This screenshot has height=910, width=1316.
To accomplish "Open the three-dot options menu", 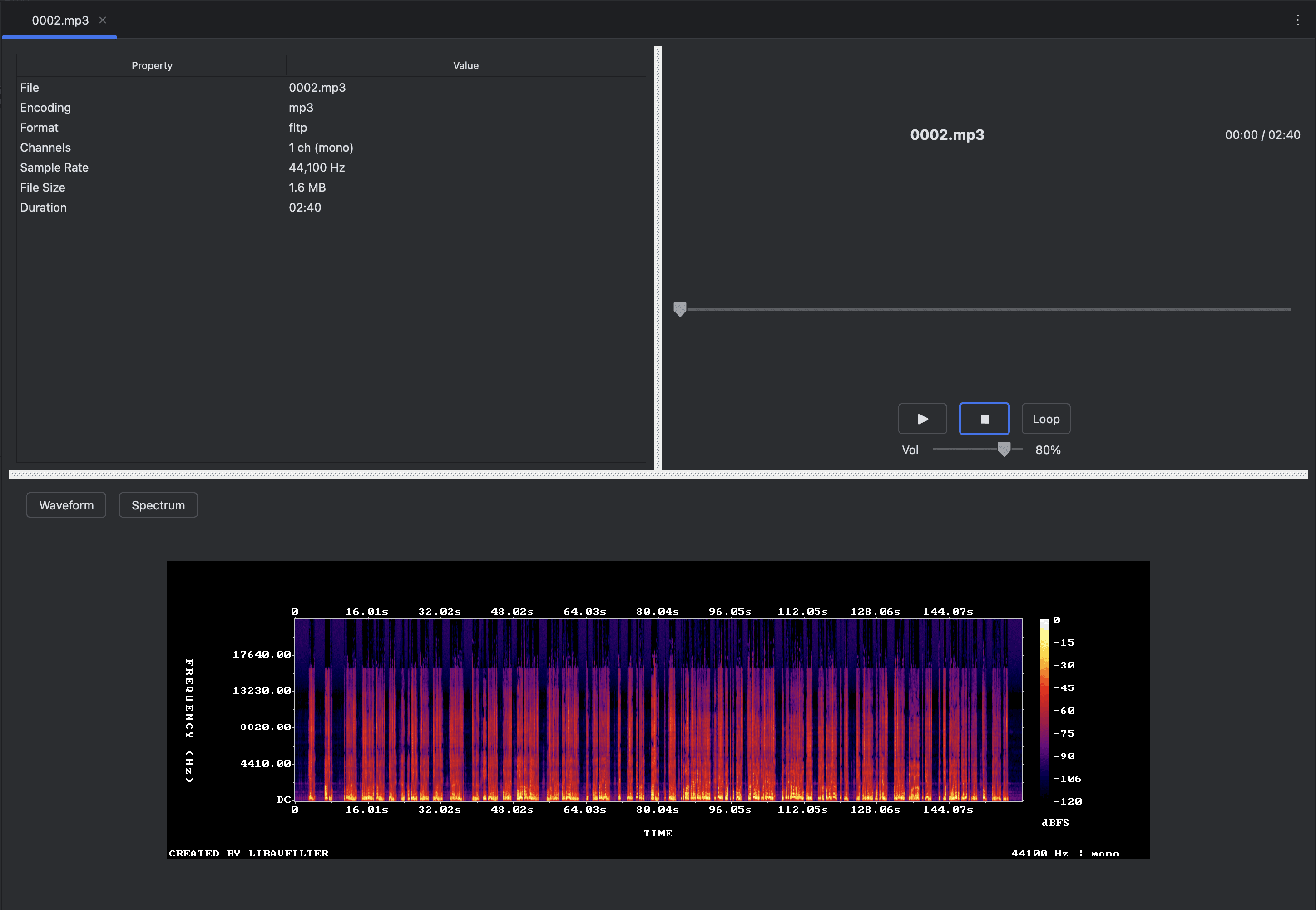I will [1298, 20].
